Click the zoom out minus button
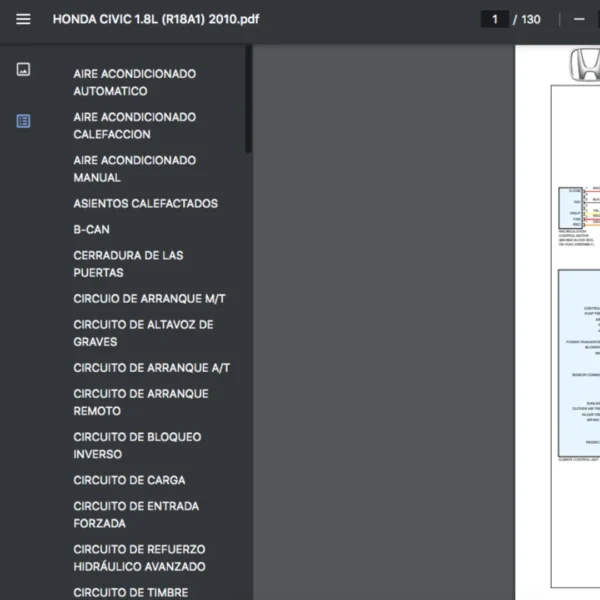This screenshot has width=600, height=600. pos(579,19)
